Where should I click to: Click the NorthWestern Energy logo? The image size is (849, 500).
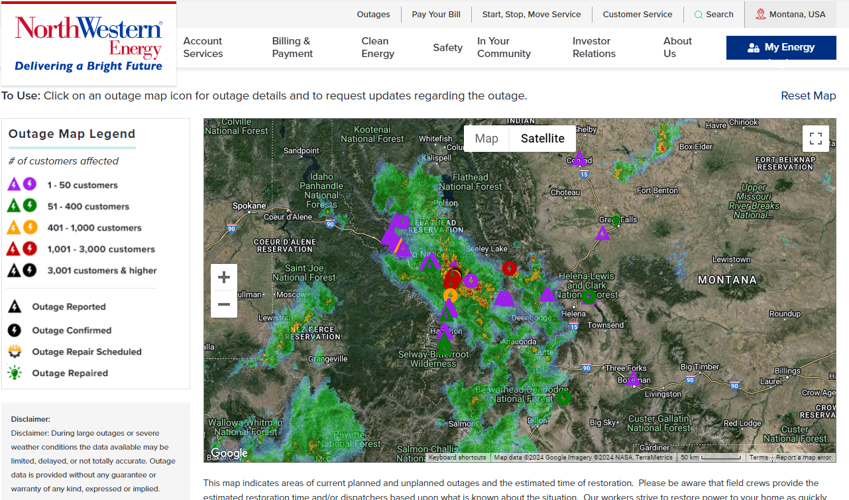click(88, 44)
